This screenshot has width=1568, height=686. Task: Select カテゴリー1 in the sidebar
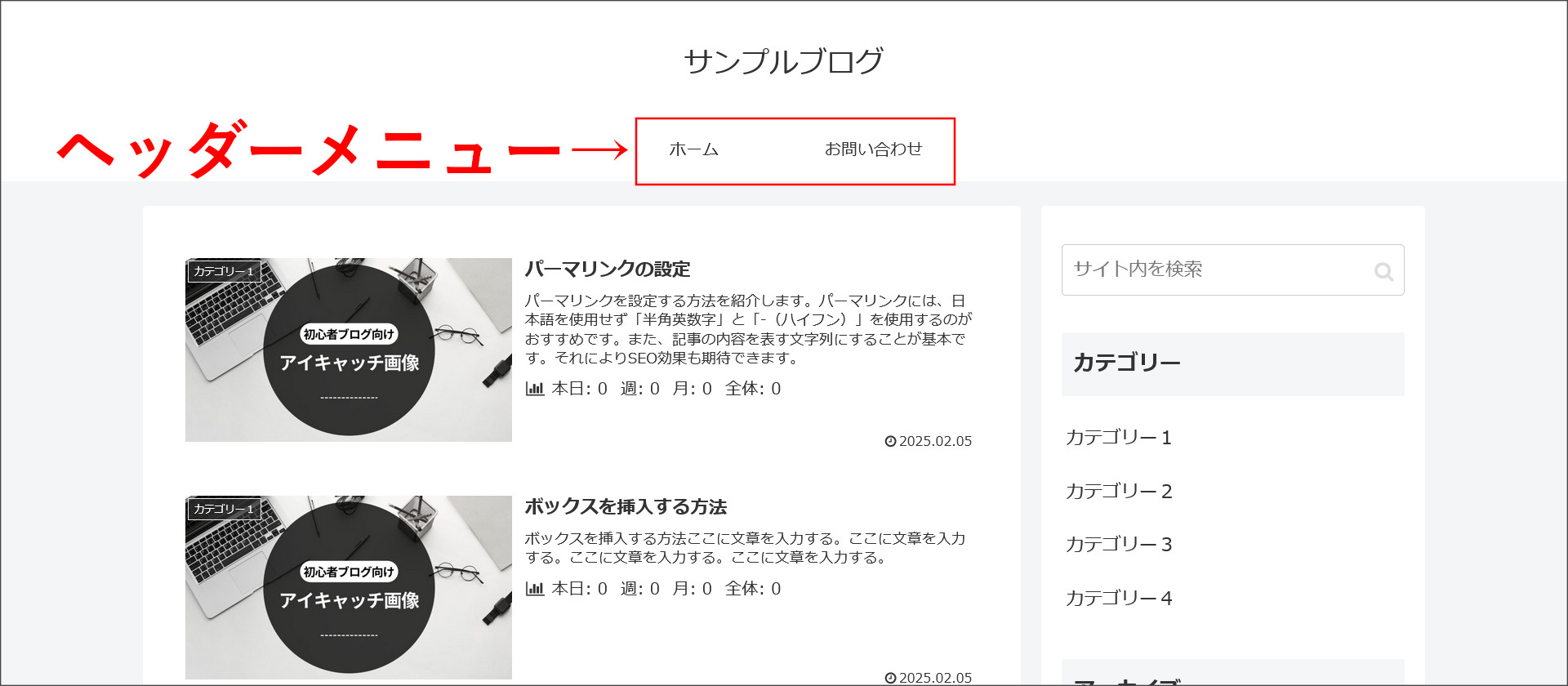(1119, 438)
